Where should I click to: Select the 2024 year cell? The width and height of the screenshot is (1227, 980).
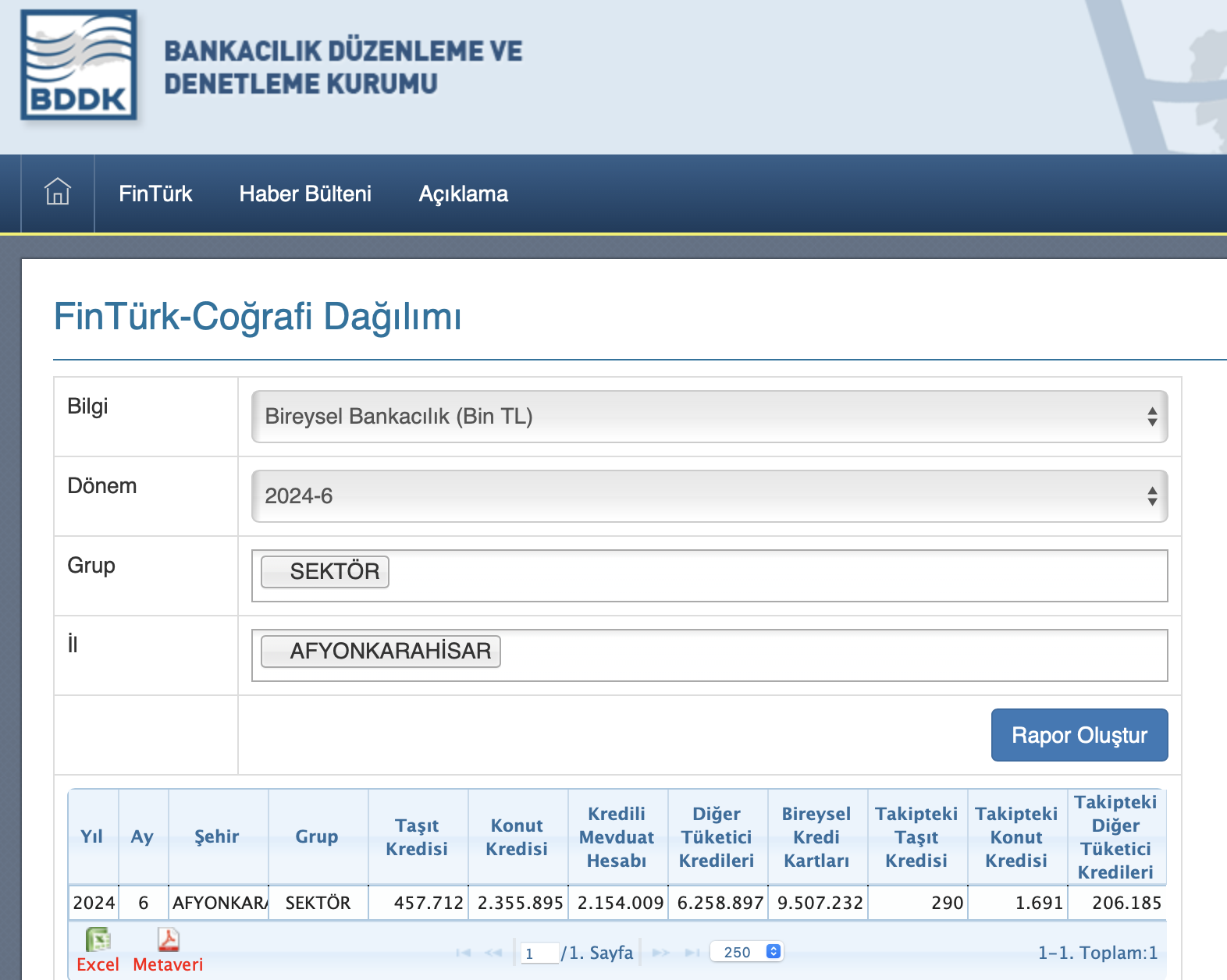94,903
